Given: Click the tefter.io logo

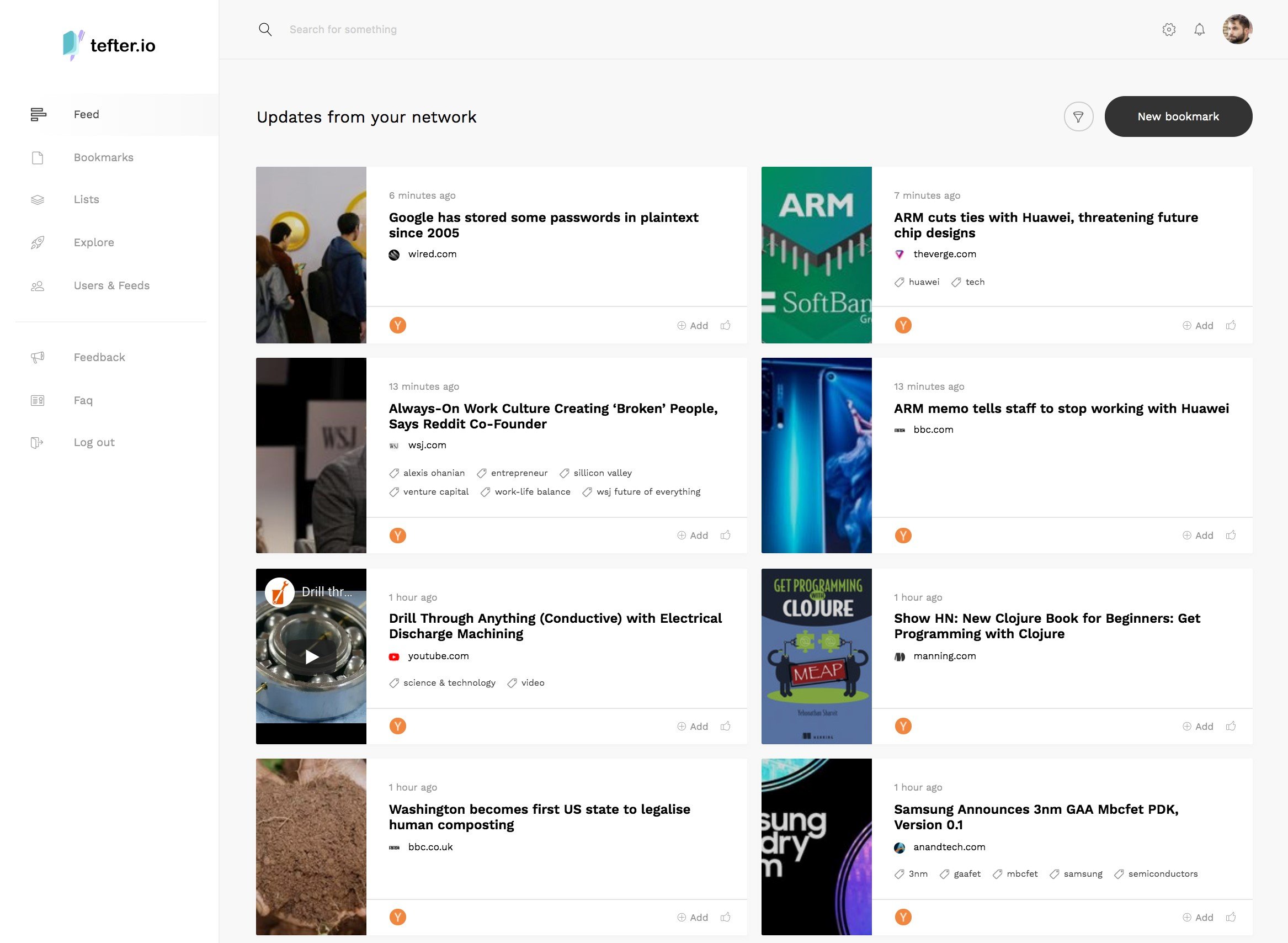Looking at the screenshot, I should (109, 45).
